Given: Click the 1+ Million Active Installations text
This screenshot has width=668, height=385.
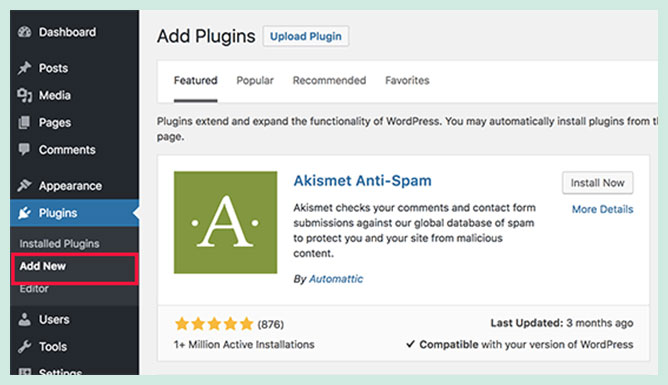Looking at the screenshot, I should tap(244, 345).
